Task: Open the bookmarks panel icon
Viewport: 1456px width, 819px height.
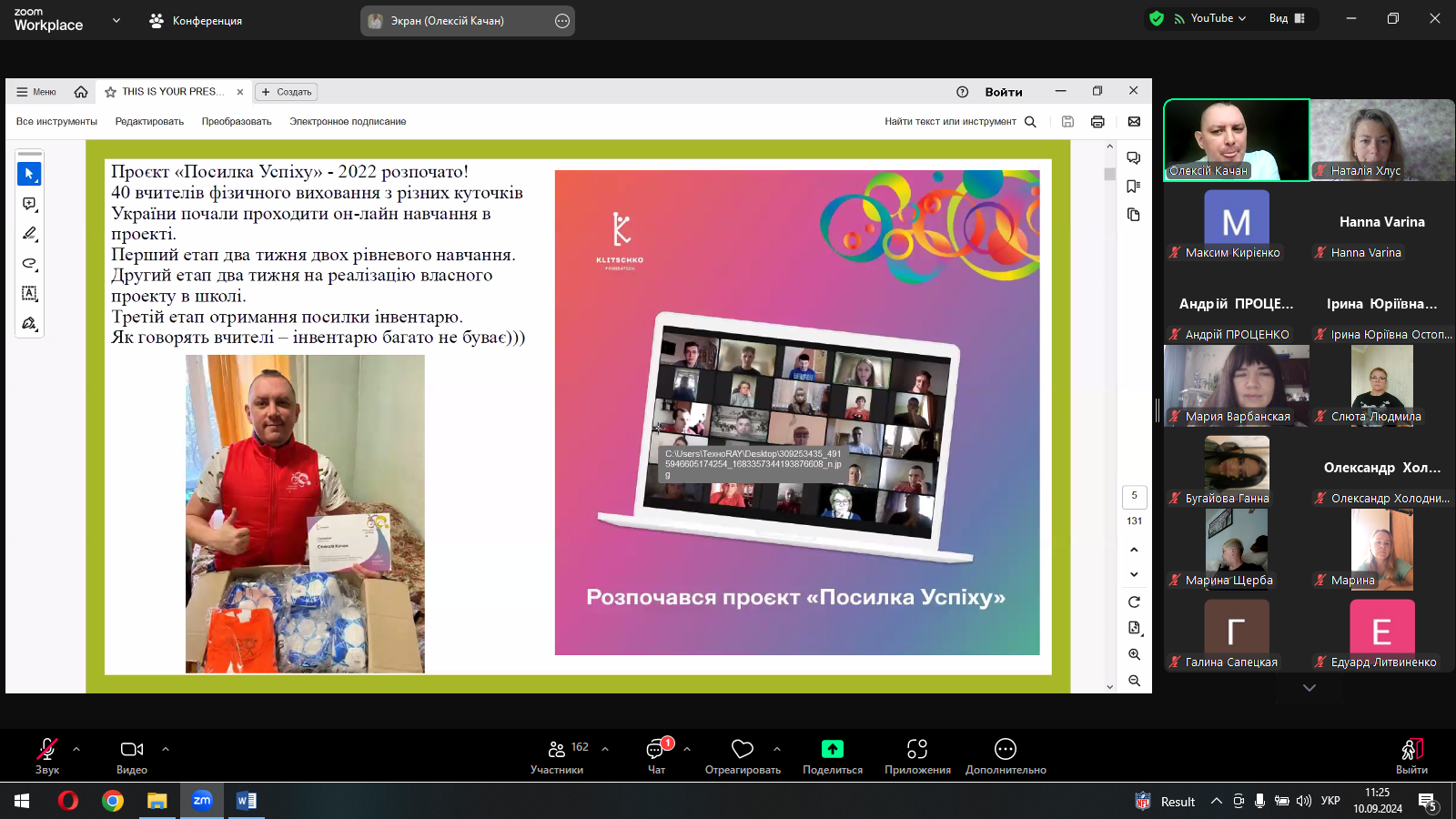Action: [x=1133, y=187]
